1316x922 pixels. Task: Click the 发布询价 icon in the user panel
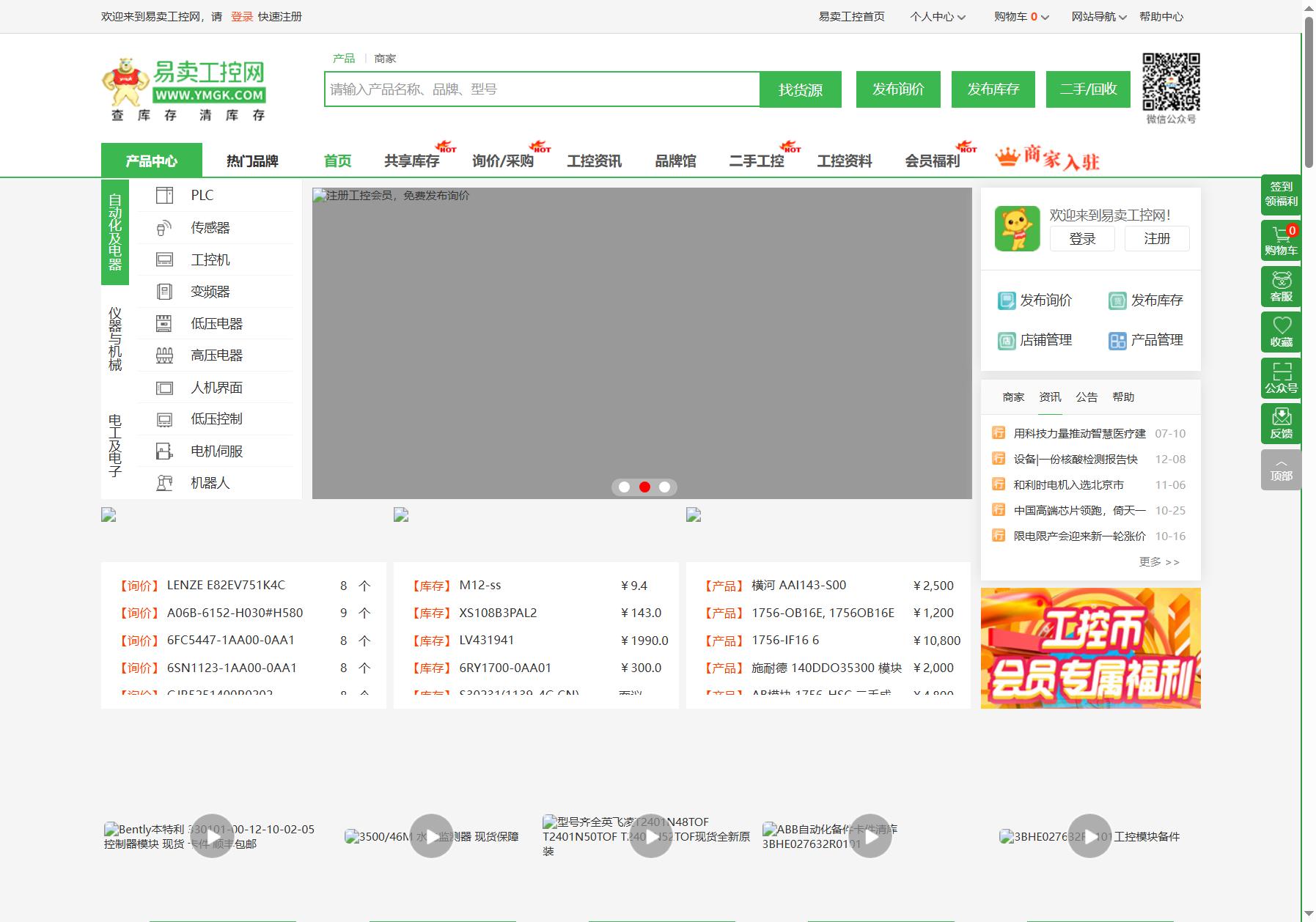tap(1006, 300)
